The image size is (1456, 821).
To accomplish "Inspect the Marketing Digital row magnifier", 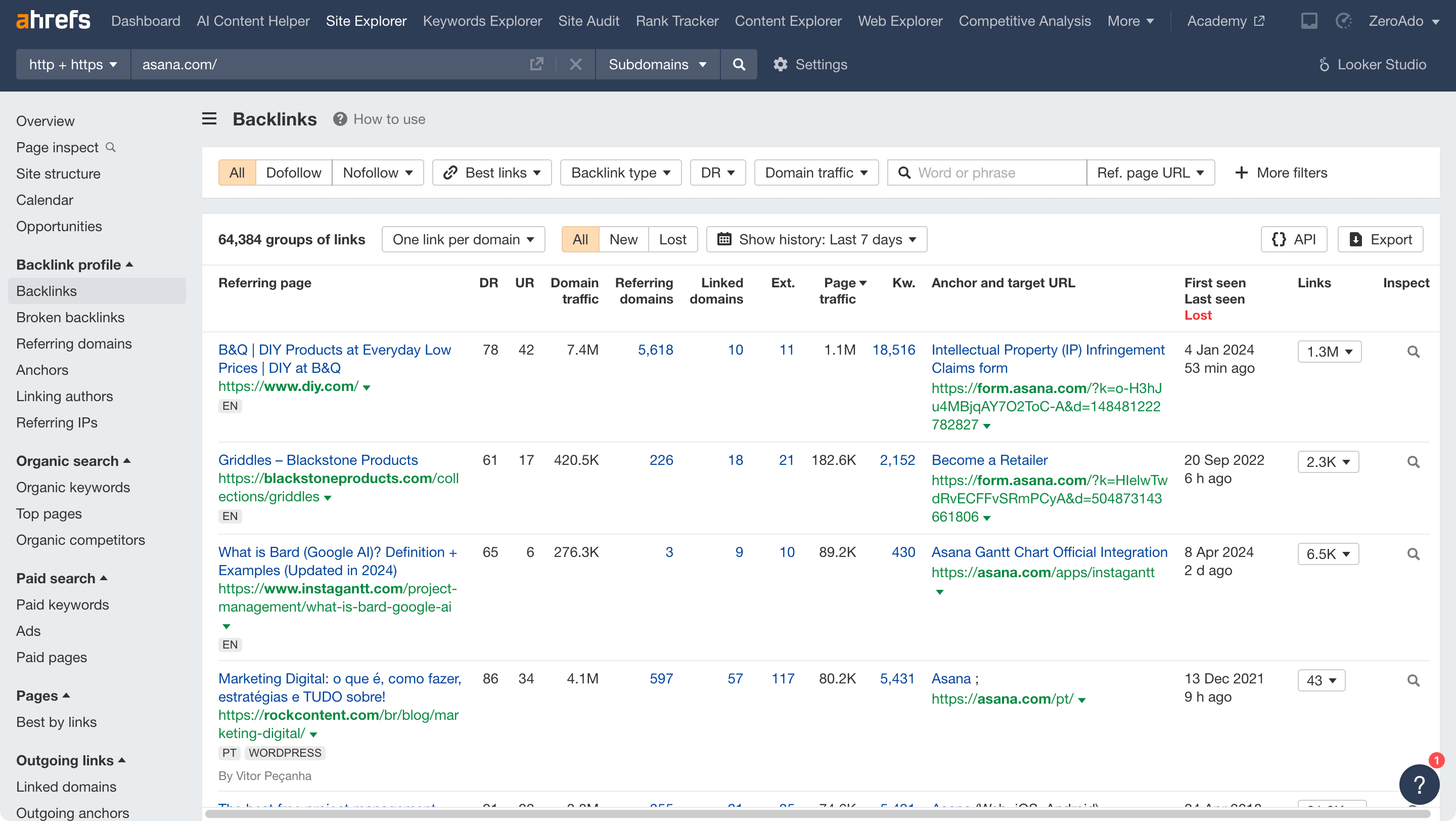I will (1413, 681).
